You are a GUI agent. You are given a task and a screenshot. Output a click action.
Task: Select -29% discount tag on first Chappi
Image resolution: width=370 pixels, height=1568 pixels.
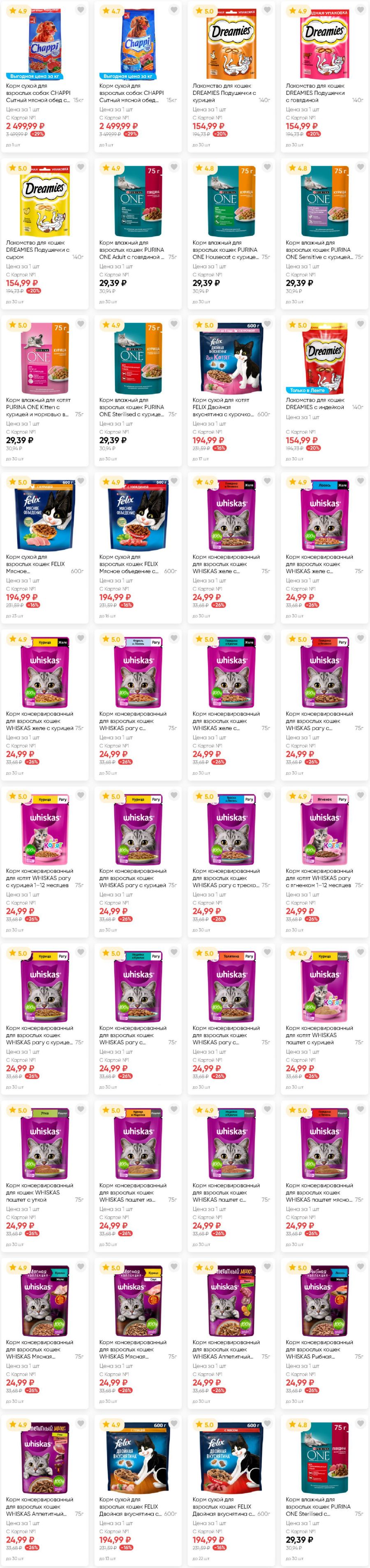[x=37, y=134]
